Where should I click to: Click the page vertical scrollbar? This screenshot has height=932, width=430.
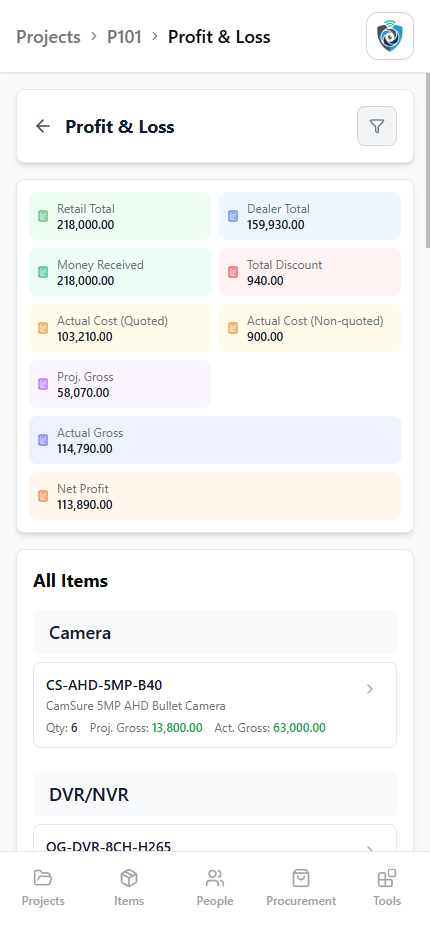[427, 160]
